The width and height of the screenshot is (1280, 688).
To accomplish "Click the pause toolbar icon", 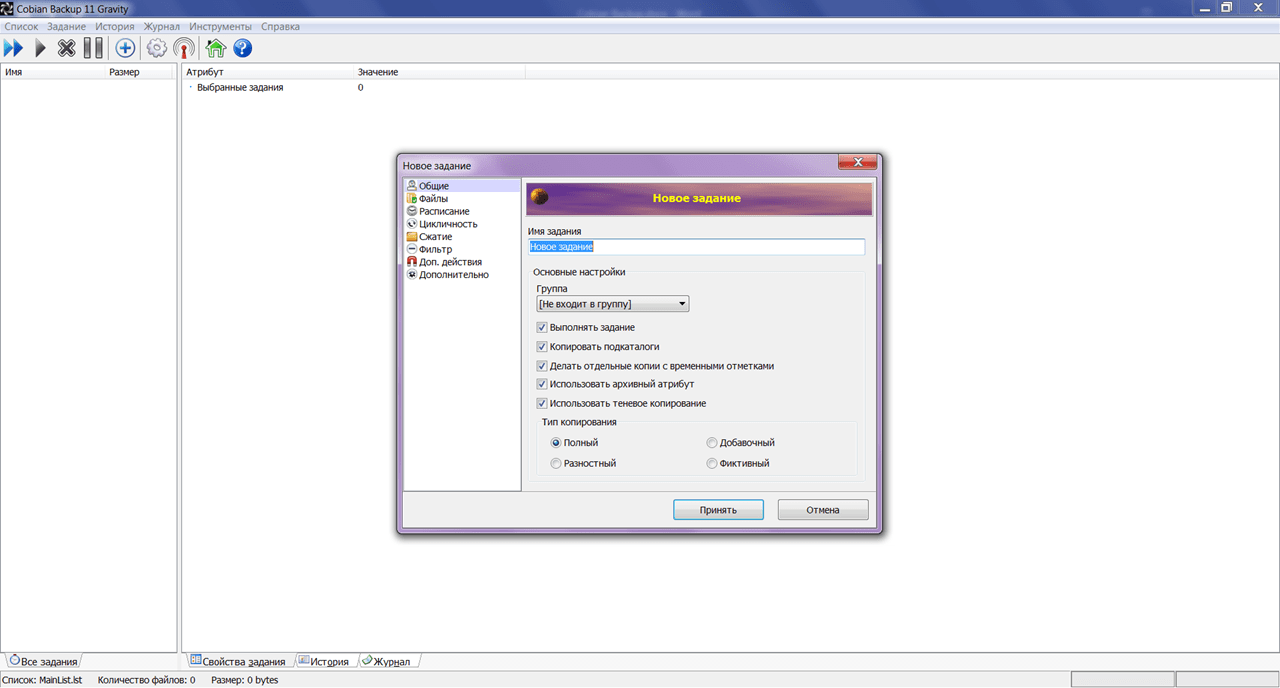I will pyautogui.click(x=93, y=48).
